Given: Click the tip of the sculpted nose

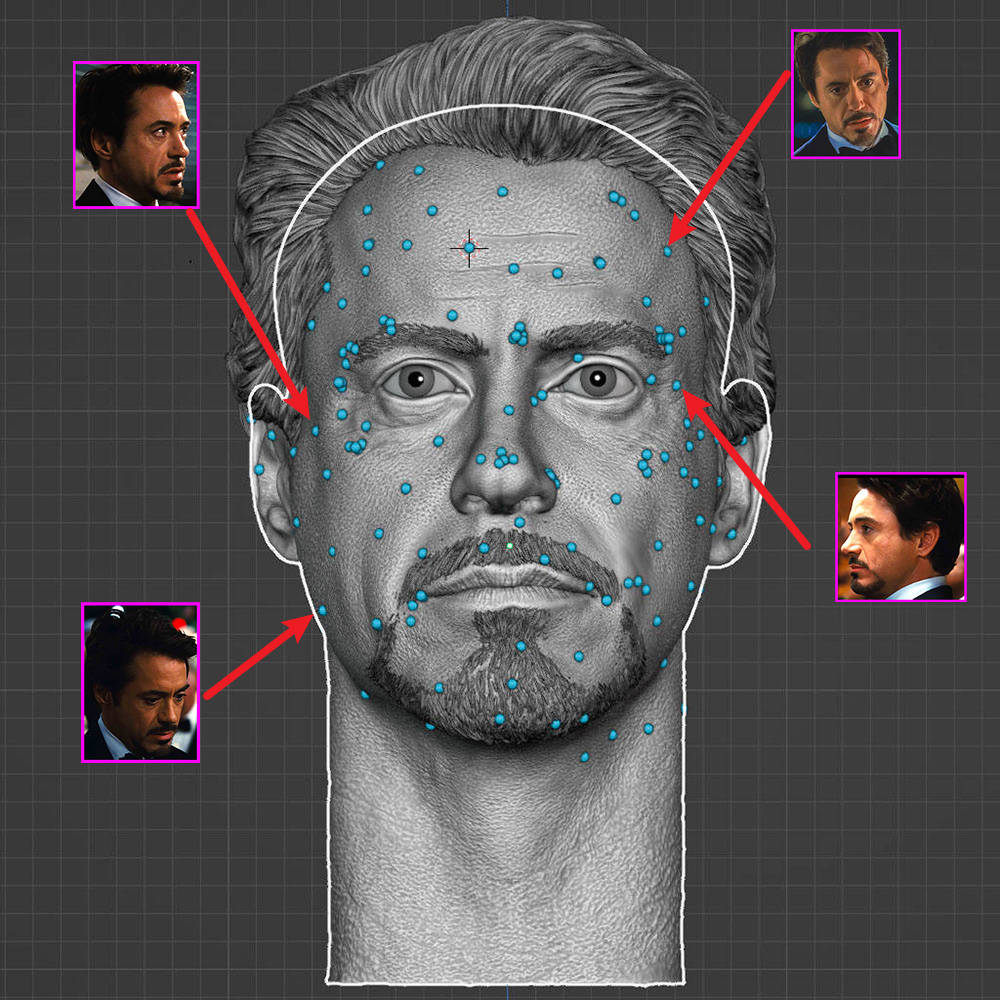Looking at the screenshot, I should coord(505,488).
